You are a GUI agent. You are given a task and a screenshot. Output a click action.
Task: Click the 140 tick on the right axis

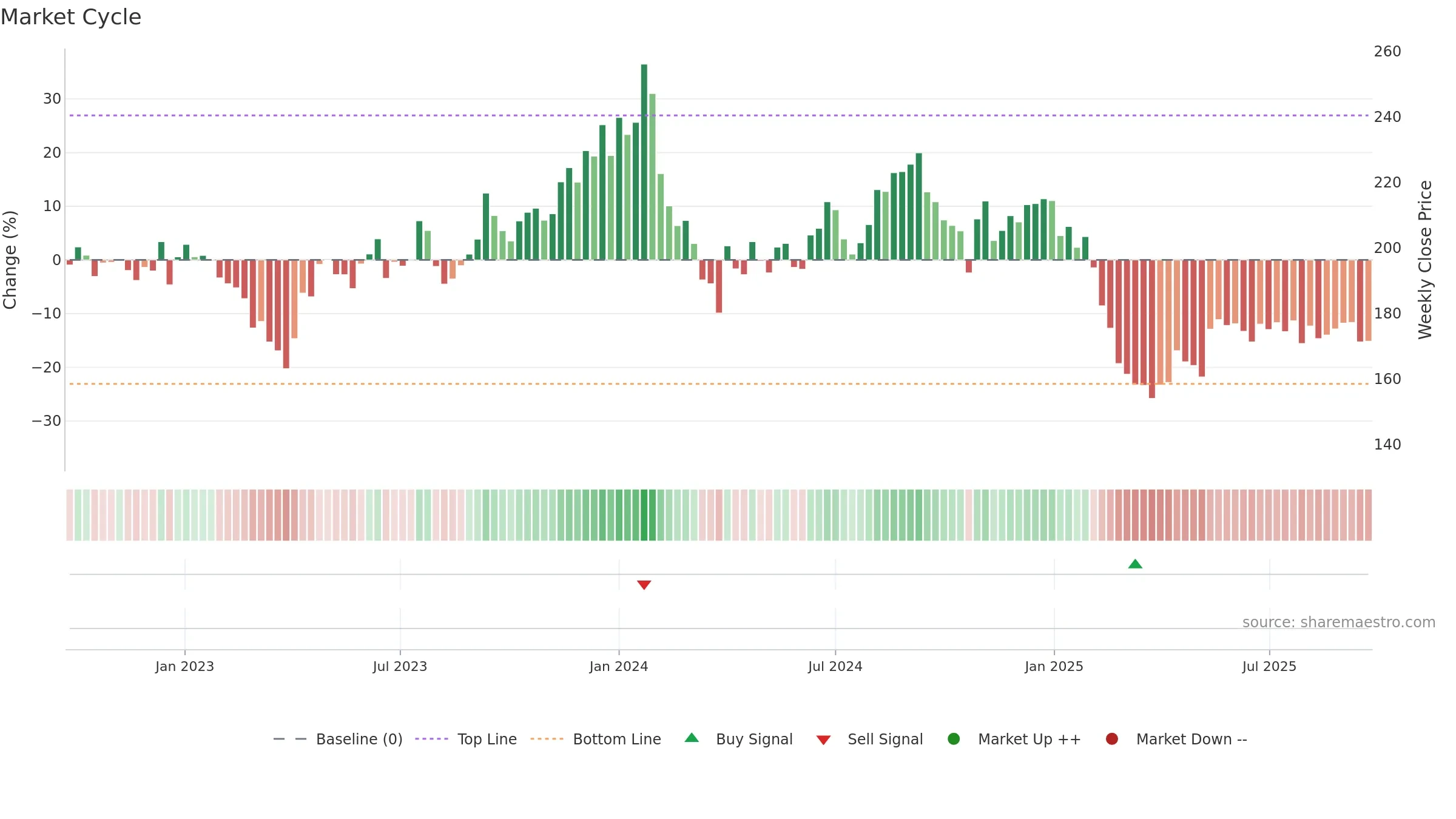[1387, 445]
